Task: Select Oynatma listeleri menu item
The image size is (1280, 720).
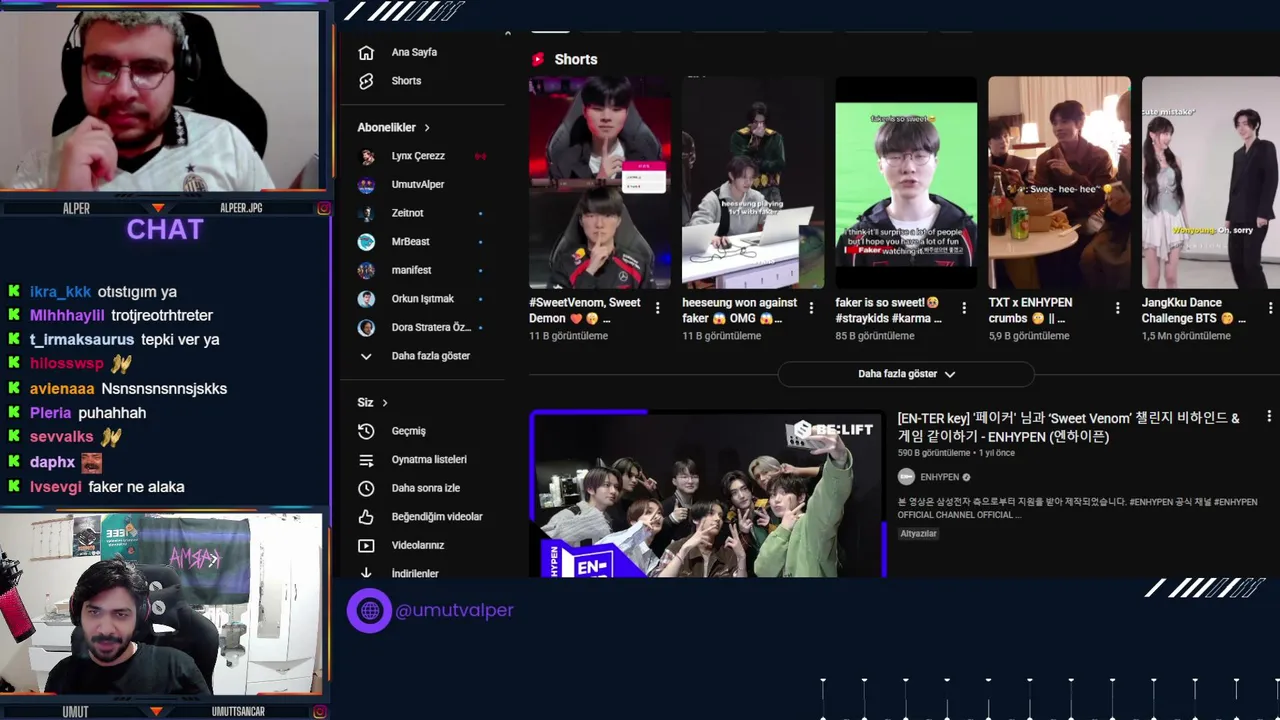Action: [429, 460]
